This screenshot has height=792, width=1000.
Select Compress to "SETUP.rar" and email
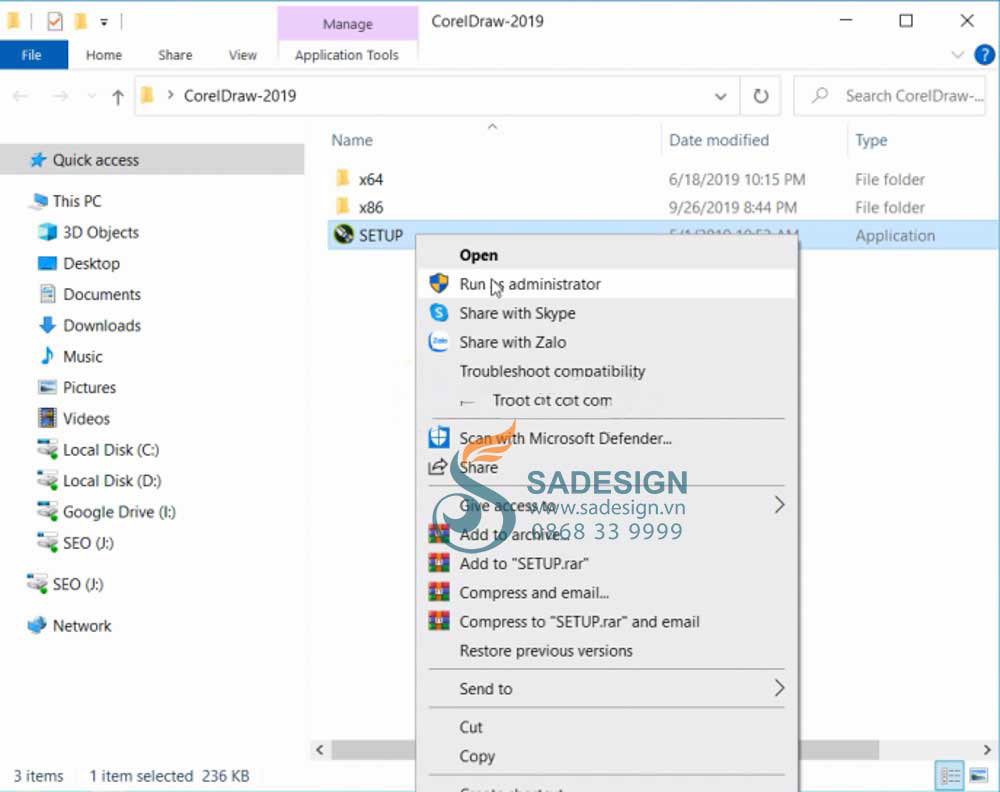(606, 622)
